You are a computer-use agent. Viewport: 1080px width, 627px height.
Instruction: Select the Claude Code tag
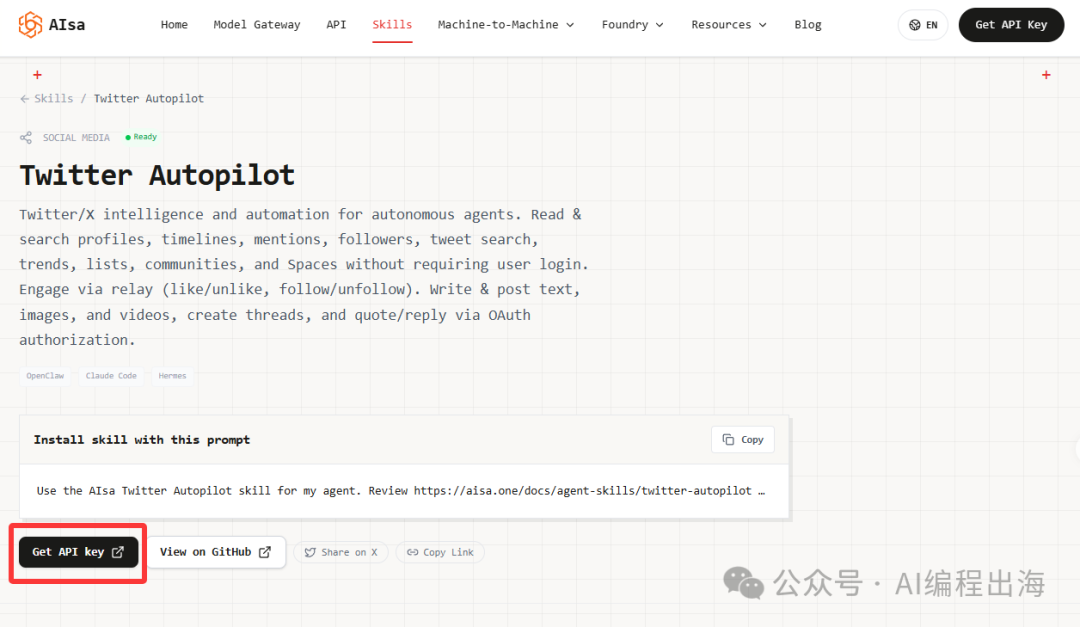point(111,376)
